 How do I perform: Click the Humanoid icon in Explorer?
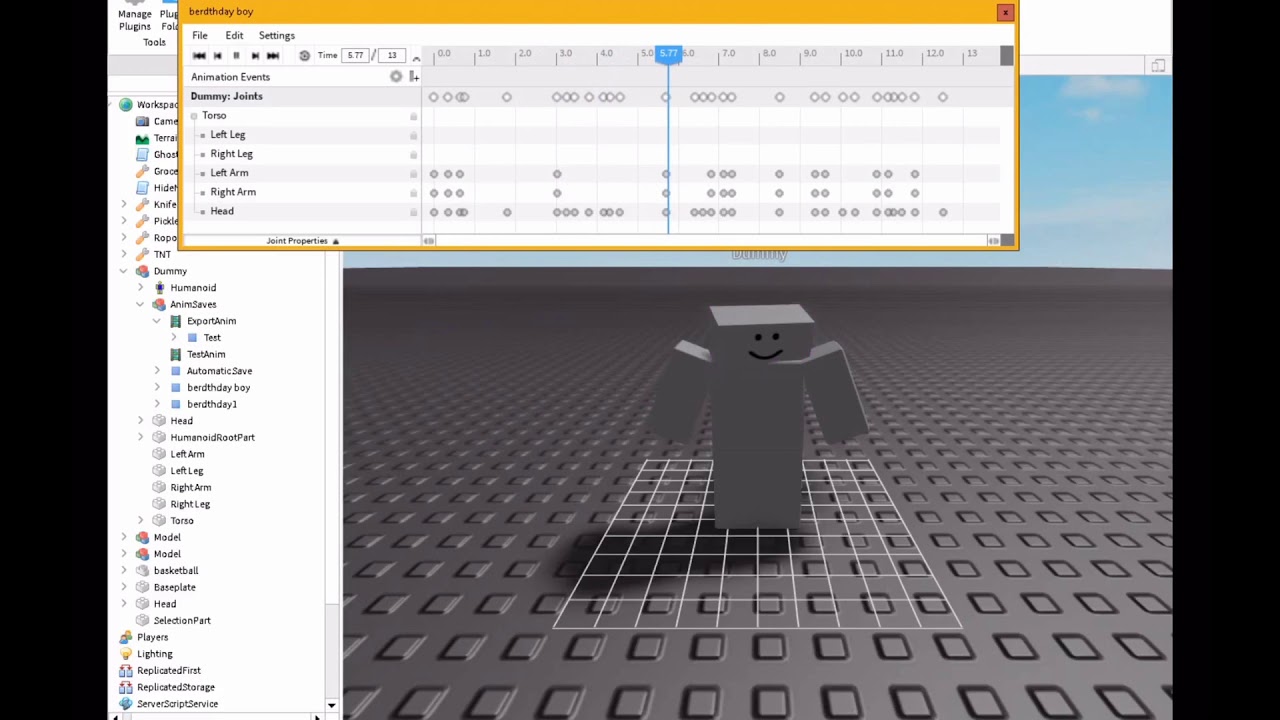click(159, 288)
